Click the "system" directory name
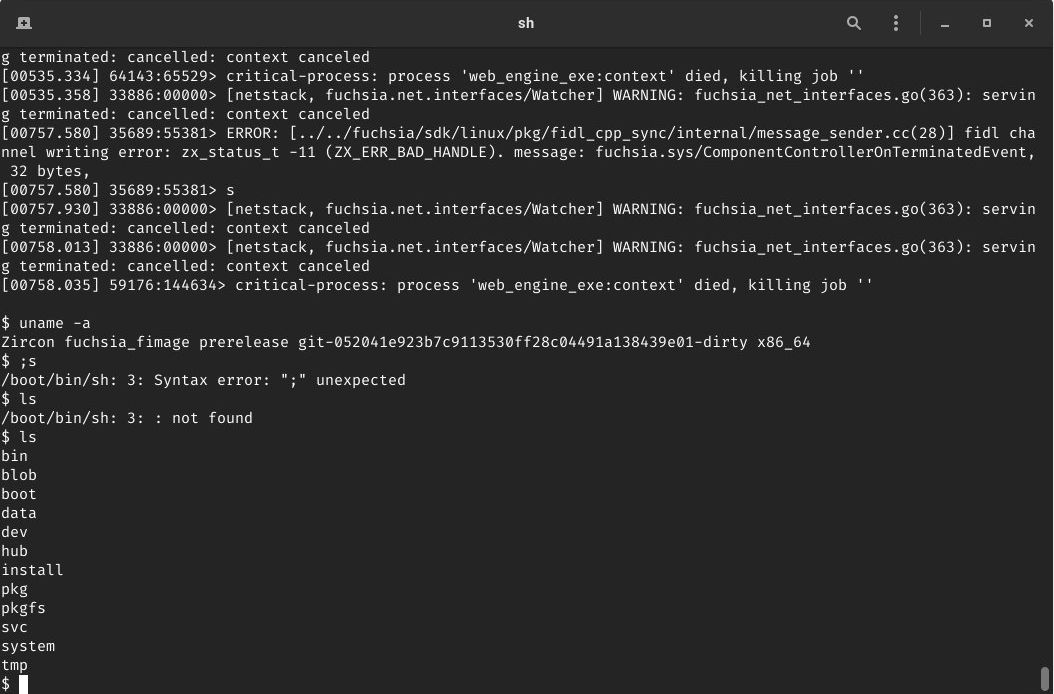Screen dimensions: 1054x694 (28, 646)
